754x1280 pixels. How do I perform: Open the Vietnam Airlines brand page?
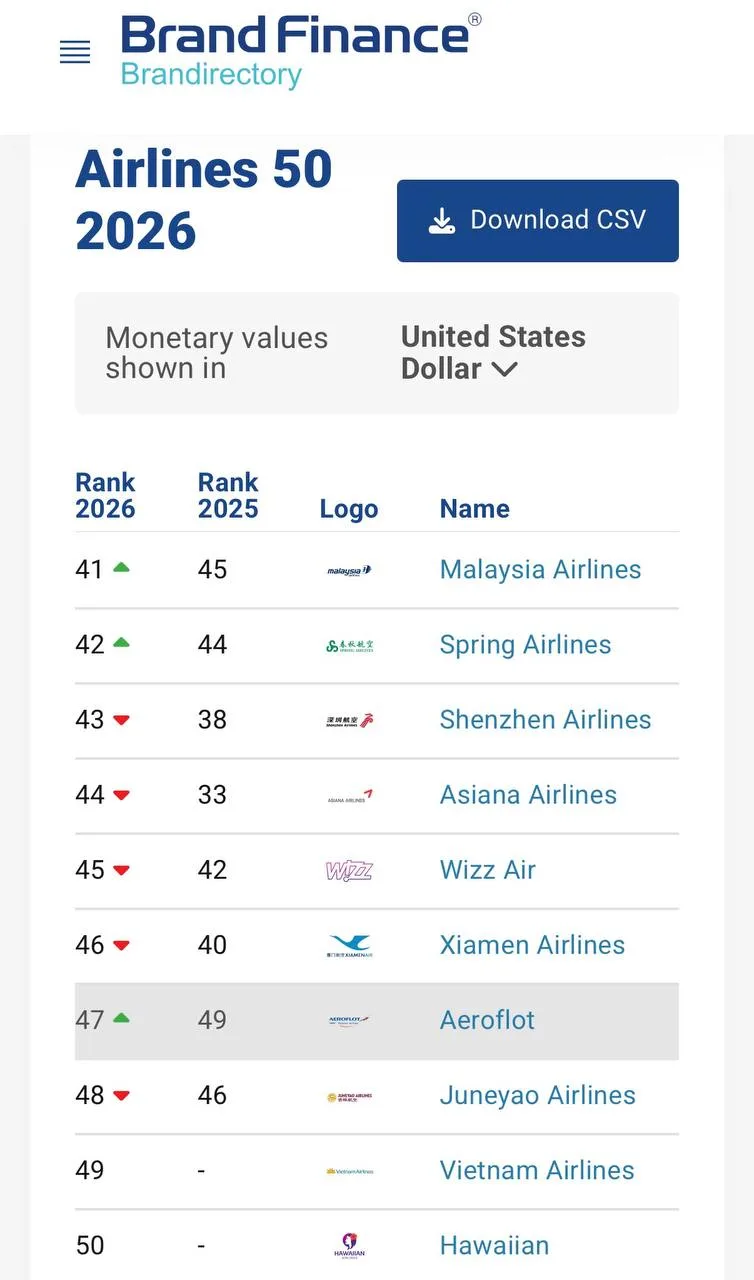pos(537,1170)
